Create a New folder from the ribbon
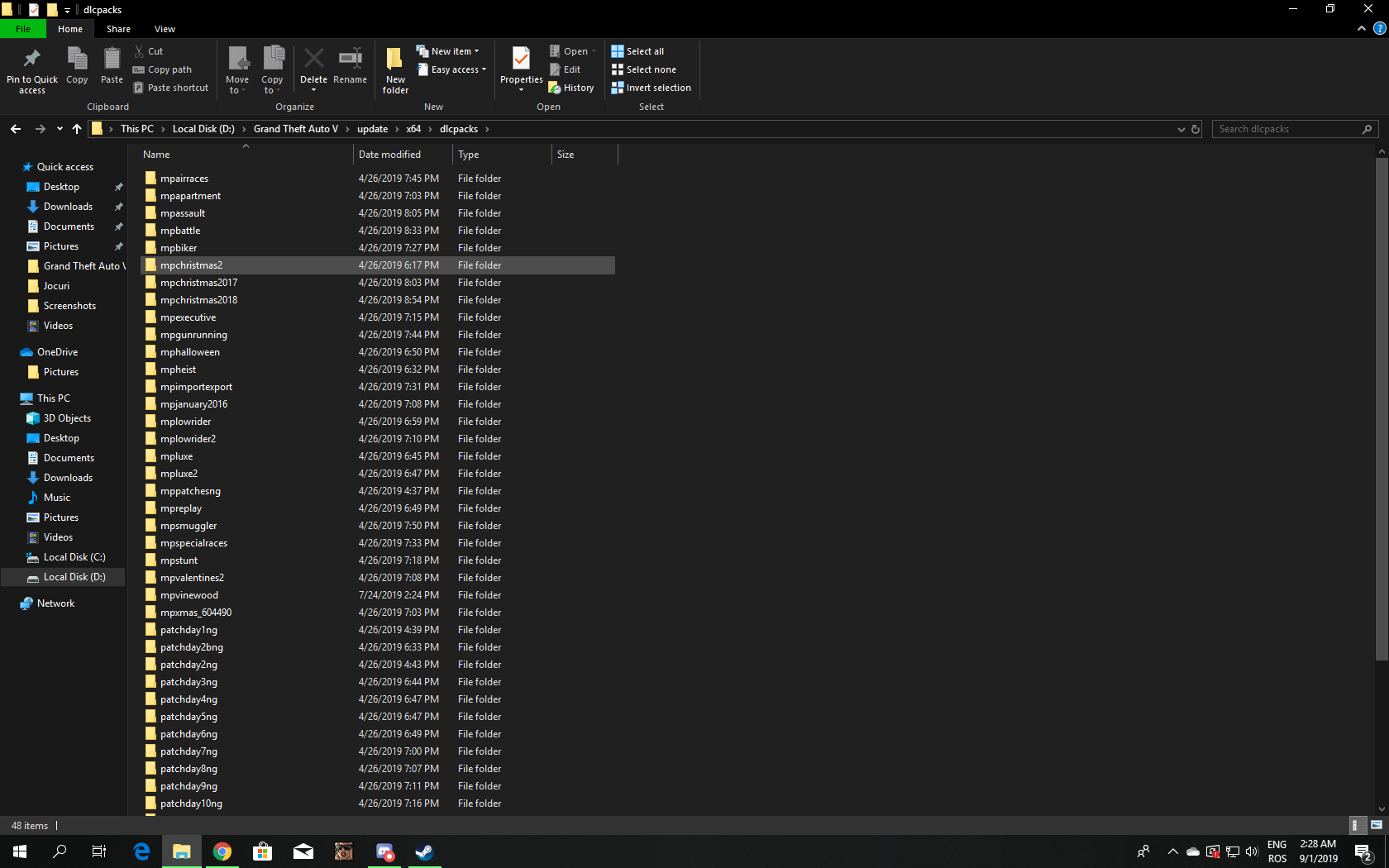1389x868 pixels. (394, 69)
